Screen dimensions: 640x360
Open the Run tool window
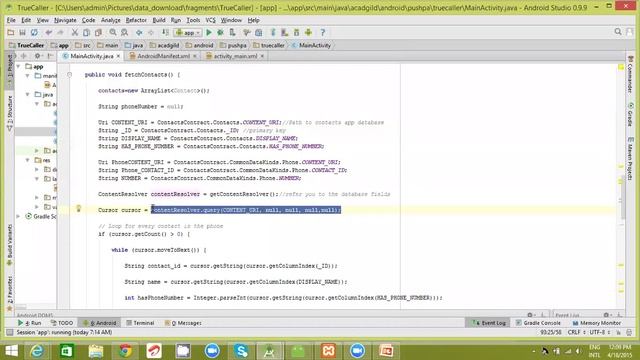29,323
